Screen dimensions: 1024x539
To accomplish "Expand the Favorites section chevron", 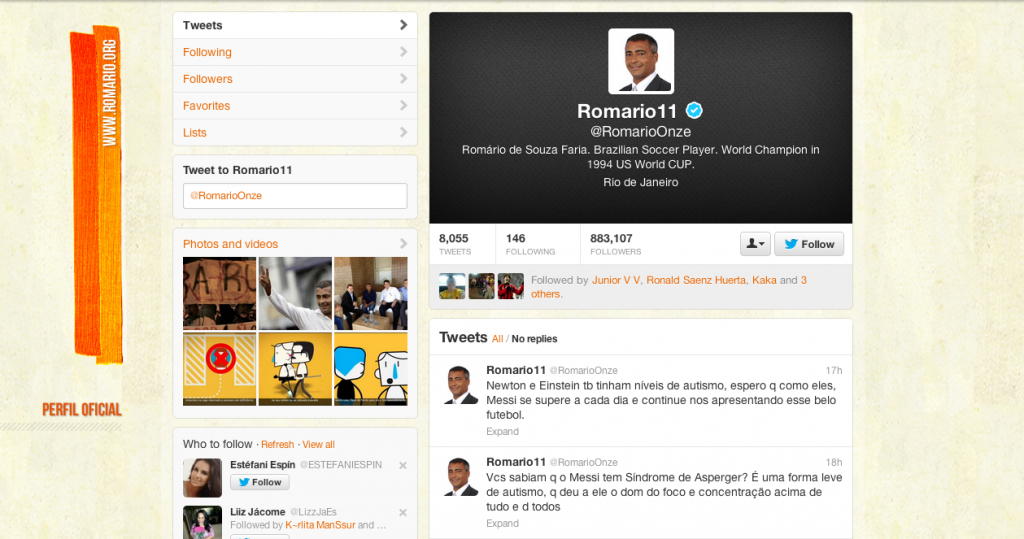I will point(403,106).
